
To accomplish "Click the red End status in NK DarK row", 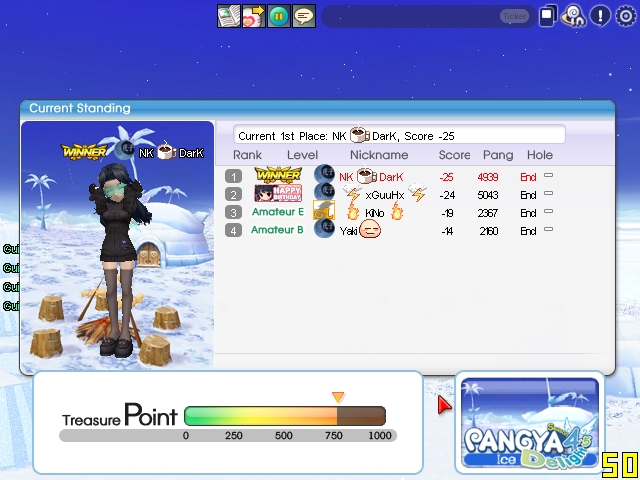I will [528, 177].
